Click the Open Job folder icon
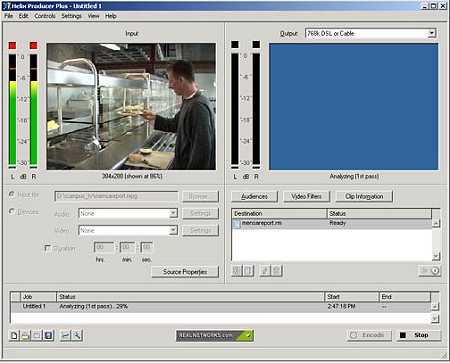This screenshot has height=363, width=450. [25, 335]
